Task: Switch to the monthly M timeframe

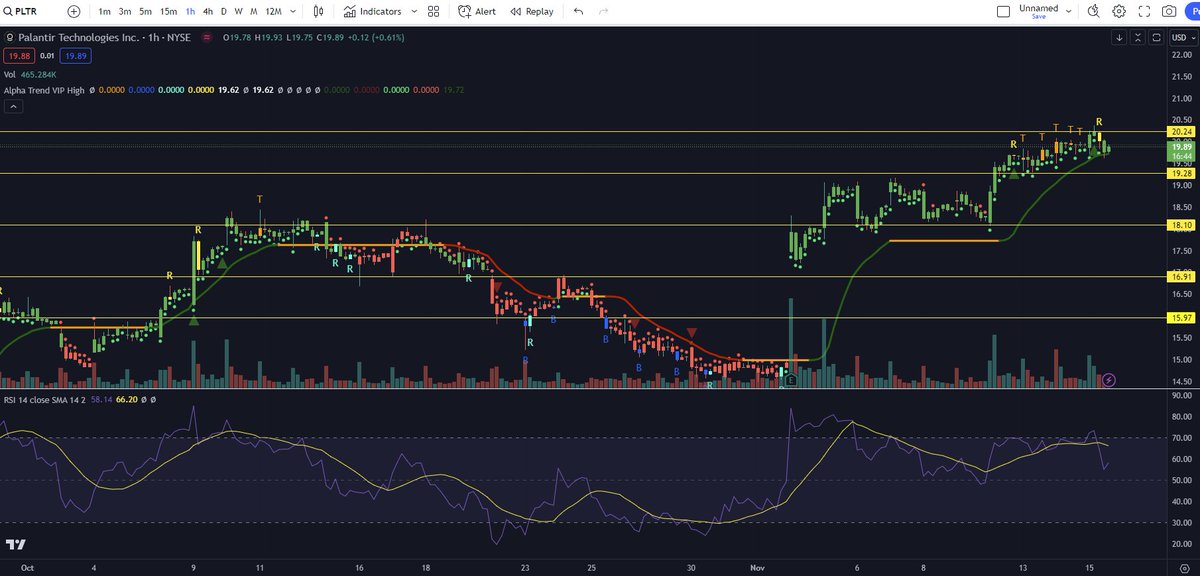Action: pyautogui.click(x=254, y=12)
